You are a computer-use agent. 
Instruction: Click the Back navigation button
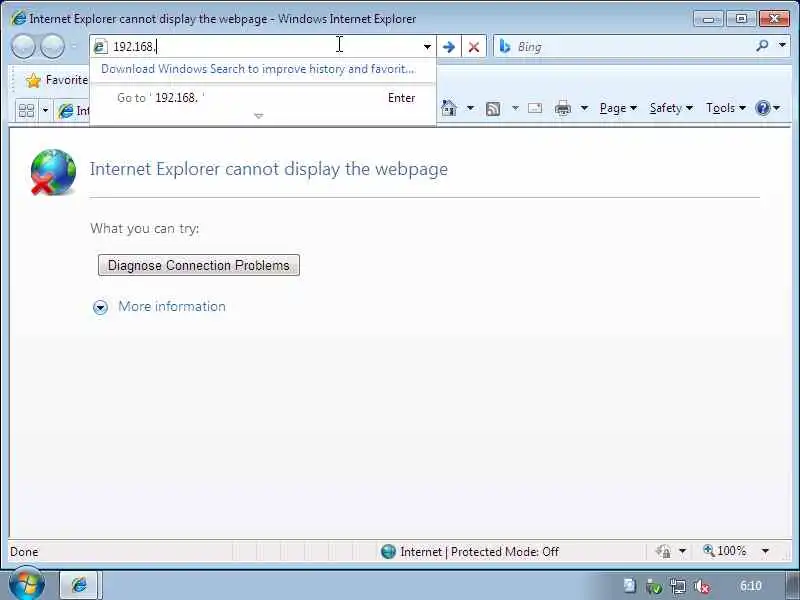point(23,47)
